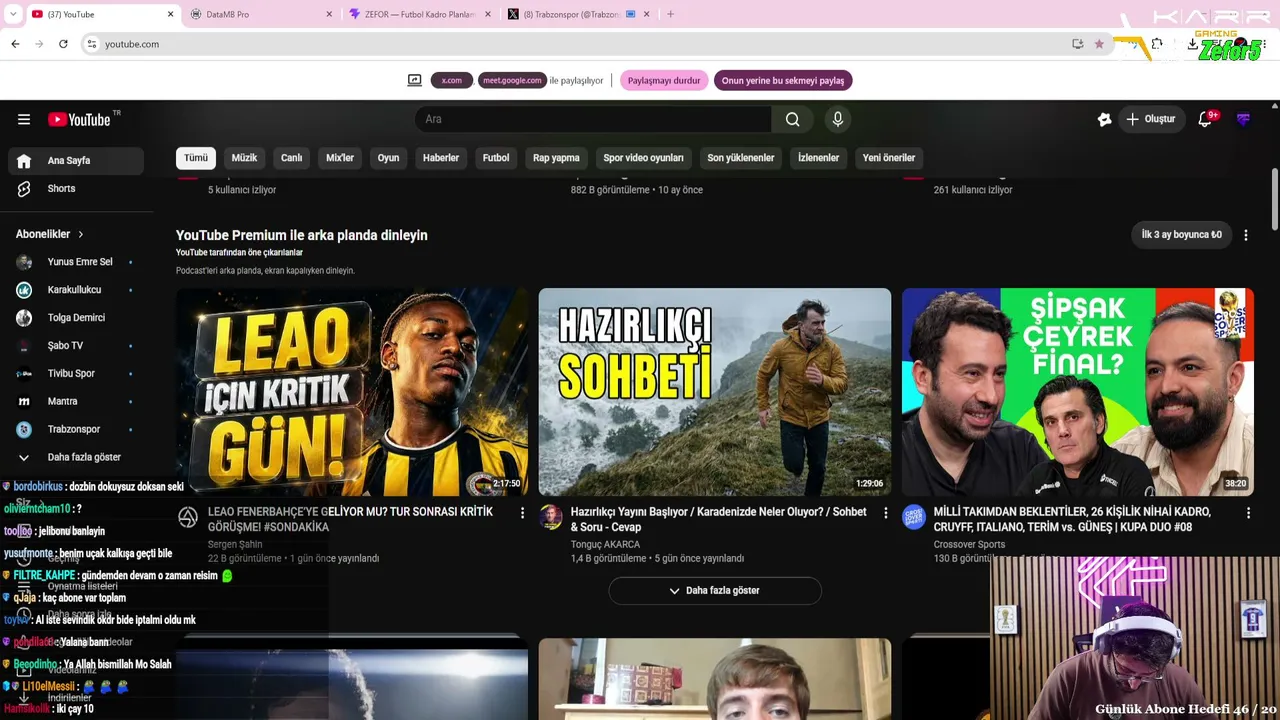The height and width of the screenshot is (720, 1280).
Task: Expand Daha fazla göster in sidebar
Action: tap(76, 457)
